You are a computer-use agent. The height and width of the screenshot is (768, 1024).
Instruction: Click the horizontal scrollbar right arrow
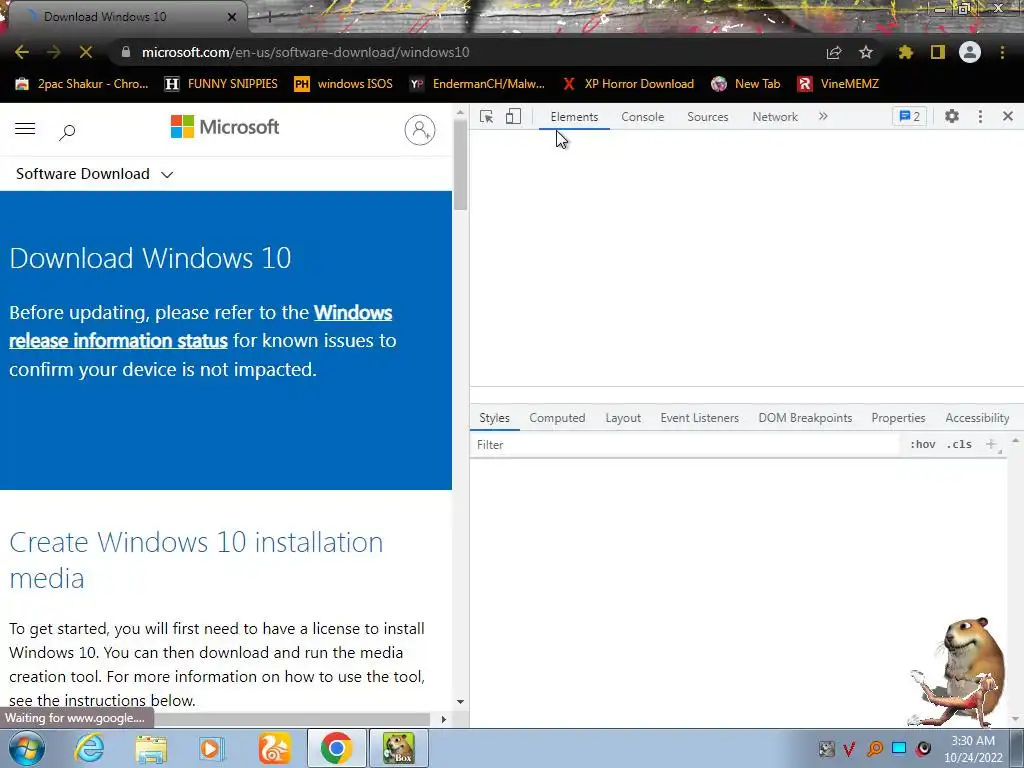click(x=444, y=720)
